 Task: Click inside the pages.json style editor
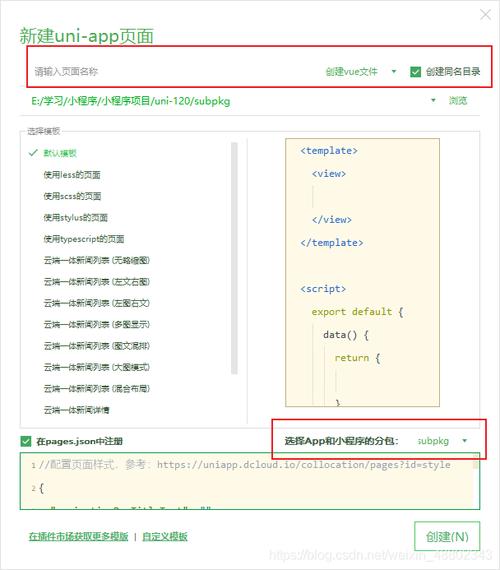click(250, 481)
